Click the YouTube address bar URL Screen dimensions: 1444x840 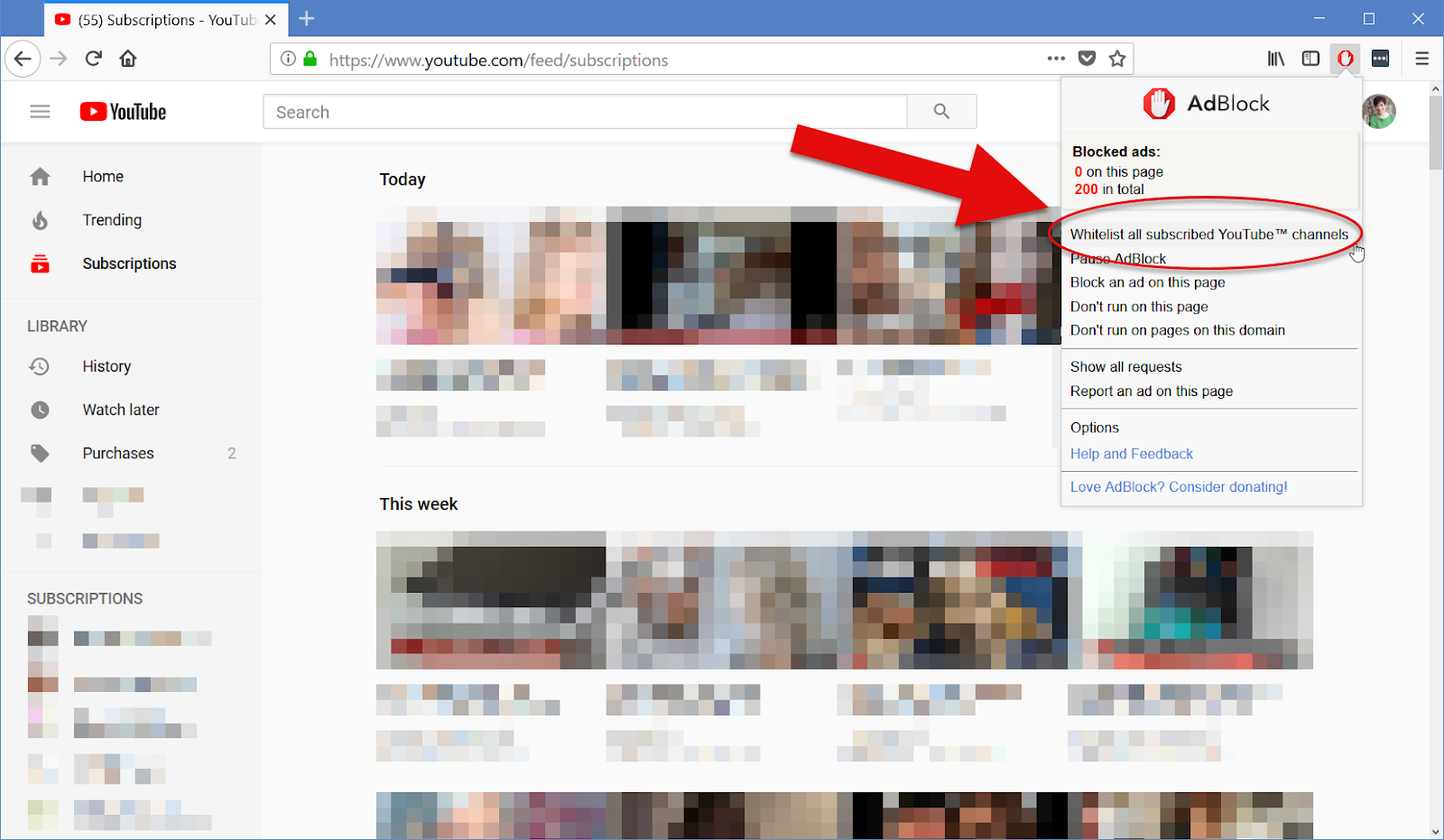[x=498, y=60]
